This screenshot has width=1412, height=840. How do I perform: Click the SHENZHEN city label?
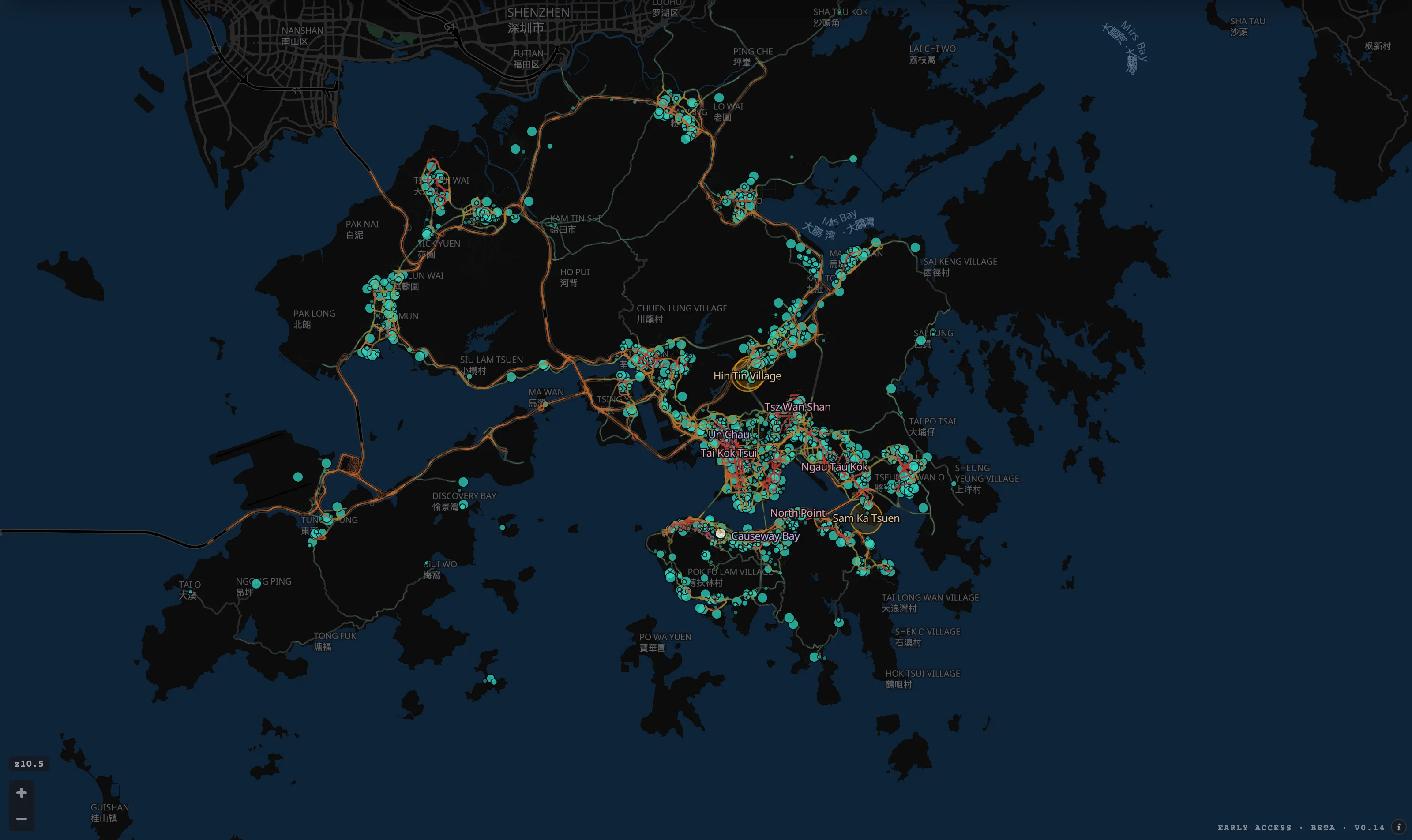(538, 20)
